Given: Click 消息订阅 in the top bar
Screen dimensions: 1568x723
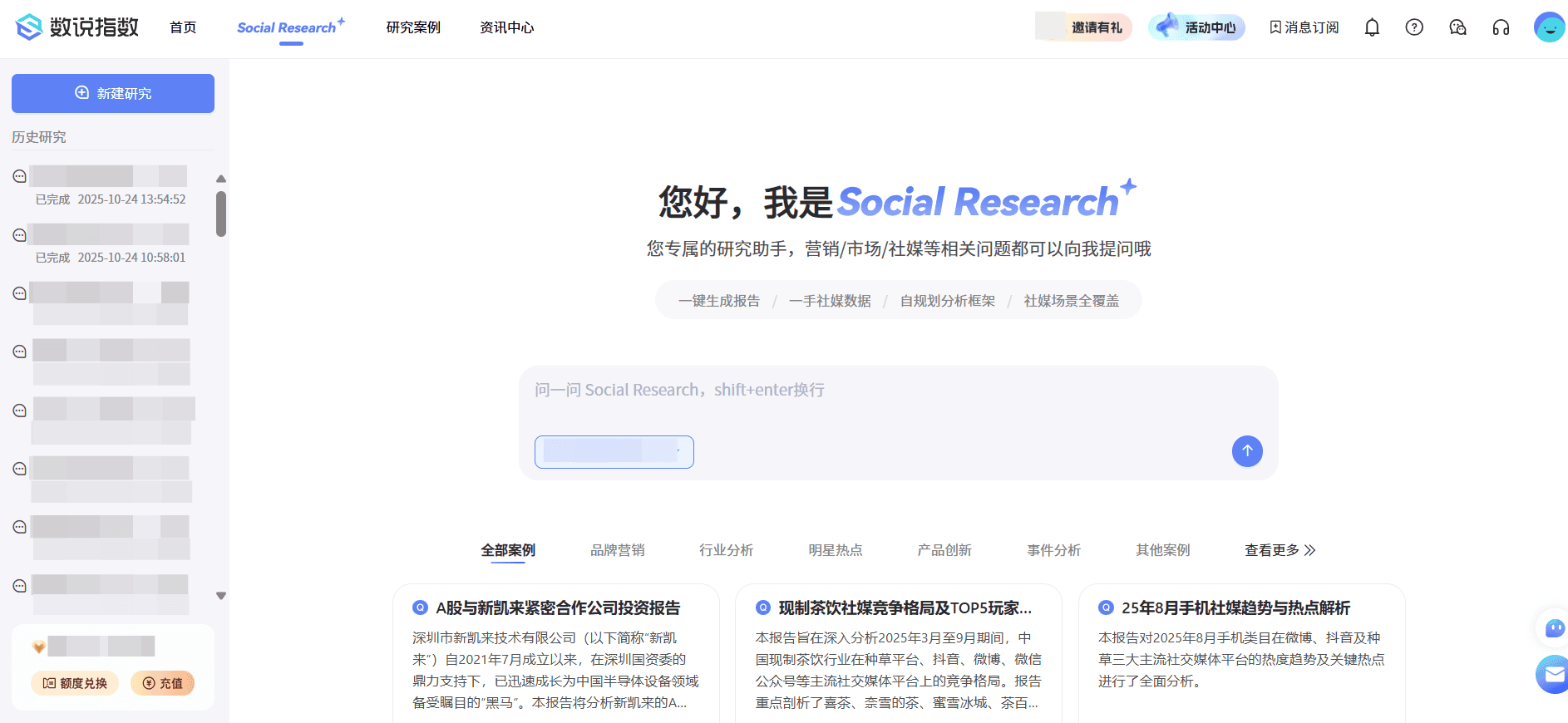Looking at the screenshot, I should pyautogui.click(x=1304, y=27).
